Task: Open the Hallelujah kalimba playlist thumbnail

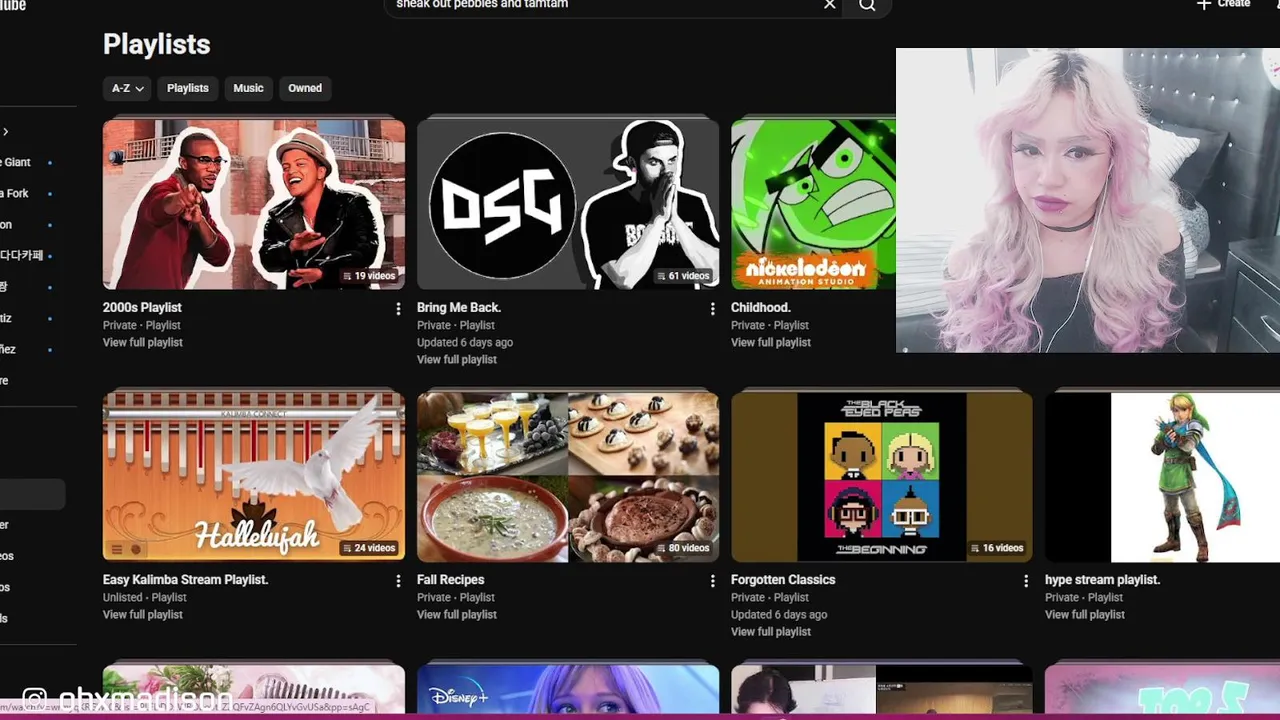Action: tap(254, 476)
